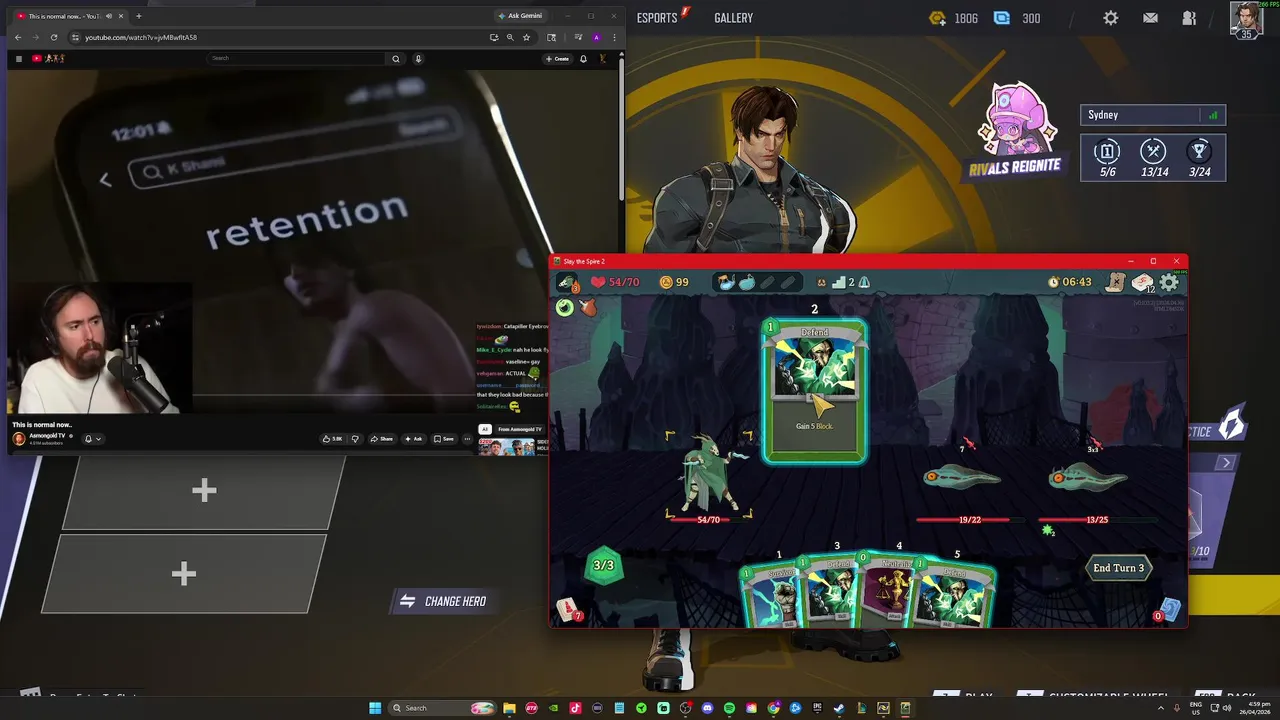This screenshot has height=720, width=1280.
Task: Select the rightmost Defend card in hand
Action: [955, 596]
